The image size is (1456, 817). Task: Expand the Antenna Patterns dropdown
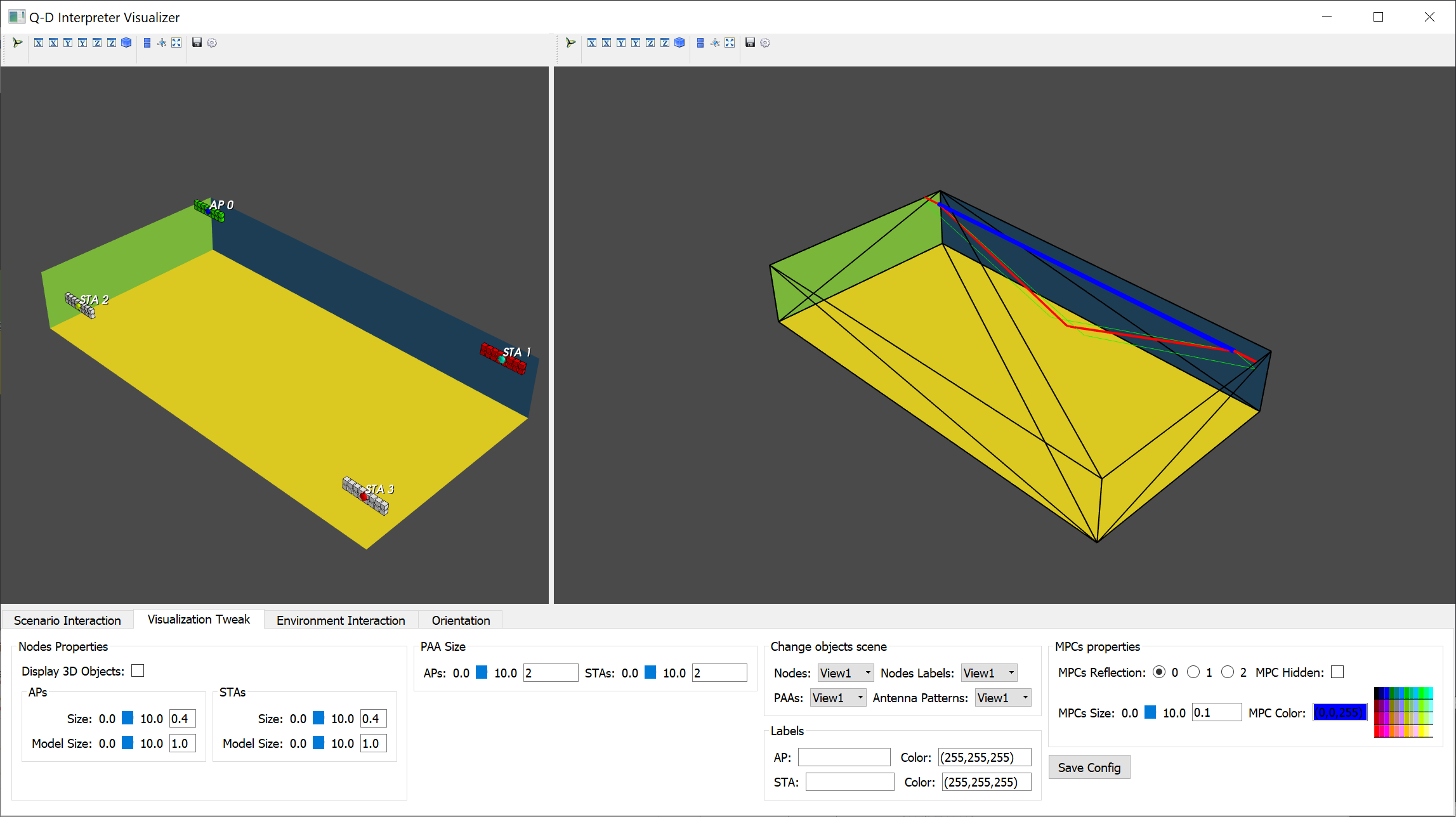coord(1002,698)
